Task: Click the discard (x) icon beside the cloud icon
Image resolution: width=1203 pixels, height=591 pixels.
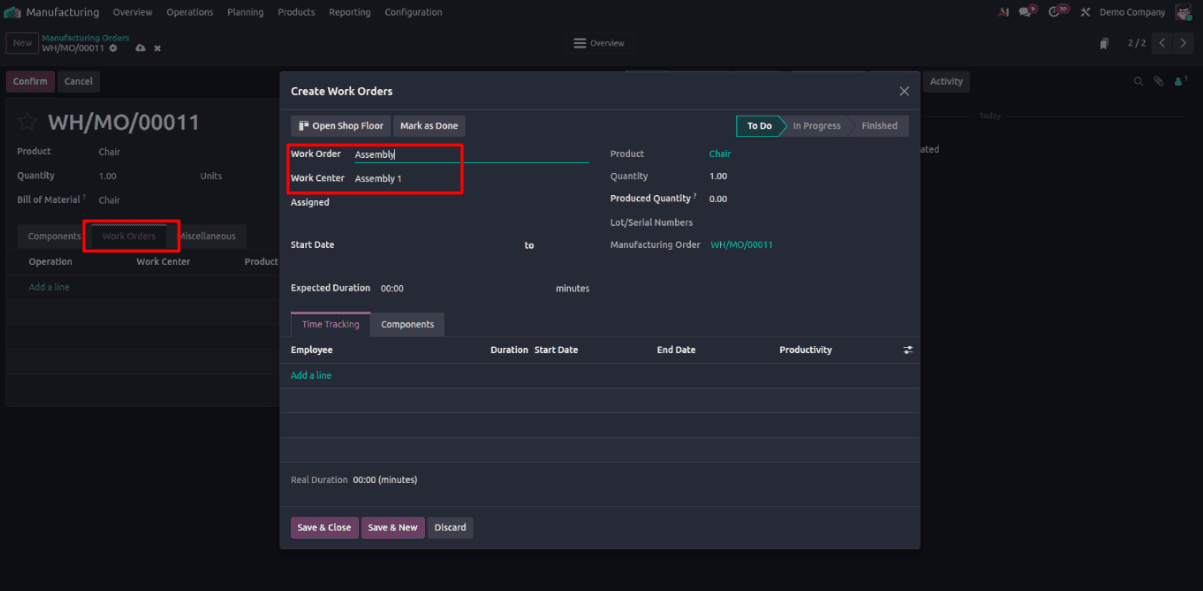Action: coord(156,48)
